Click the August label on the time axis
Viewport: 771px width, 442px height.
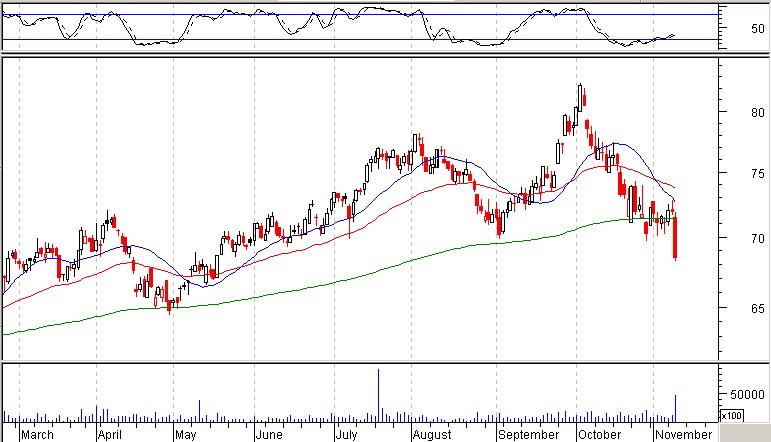tap(432, 435)
